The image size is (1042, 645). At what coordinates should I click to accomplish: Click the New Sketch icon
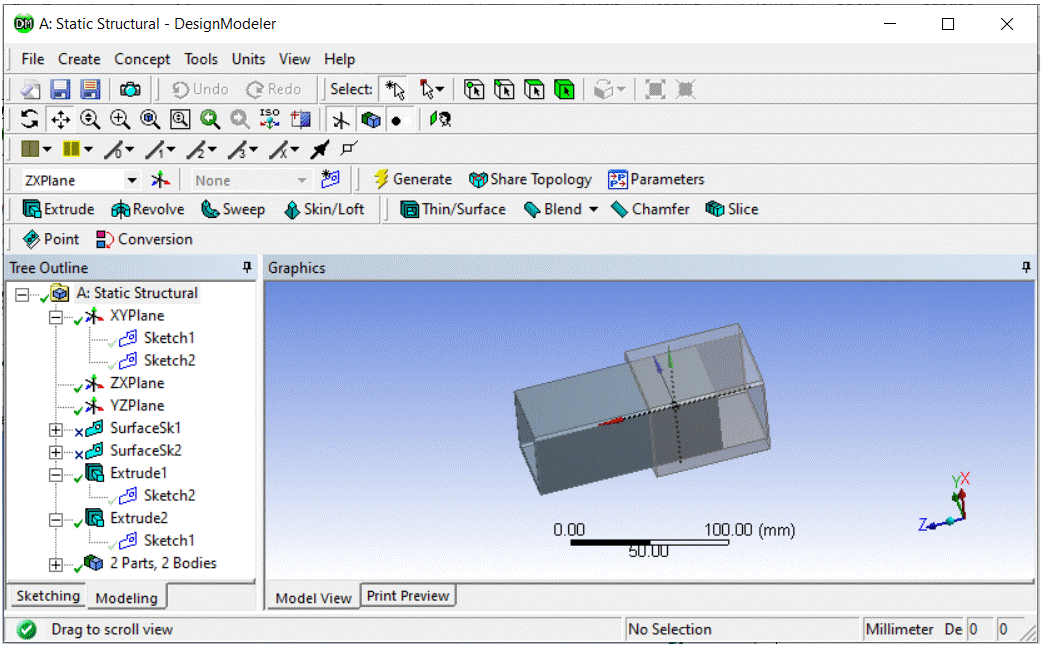pos(330,179)
